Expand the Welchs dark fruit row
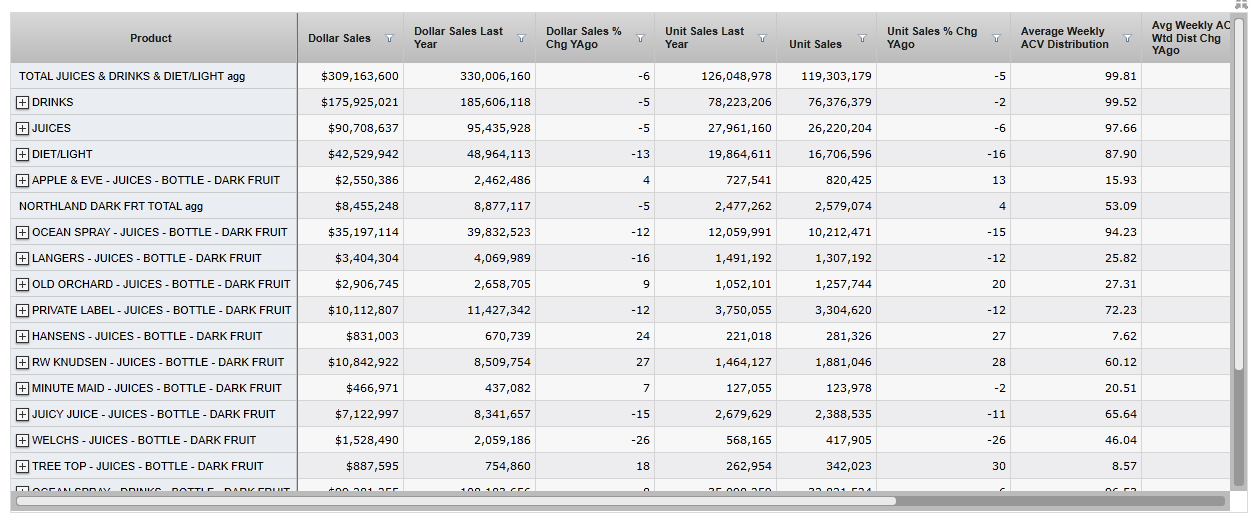The image size is (1257, 520). point(23,440)
